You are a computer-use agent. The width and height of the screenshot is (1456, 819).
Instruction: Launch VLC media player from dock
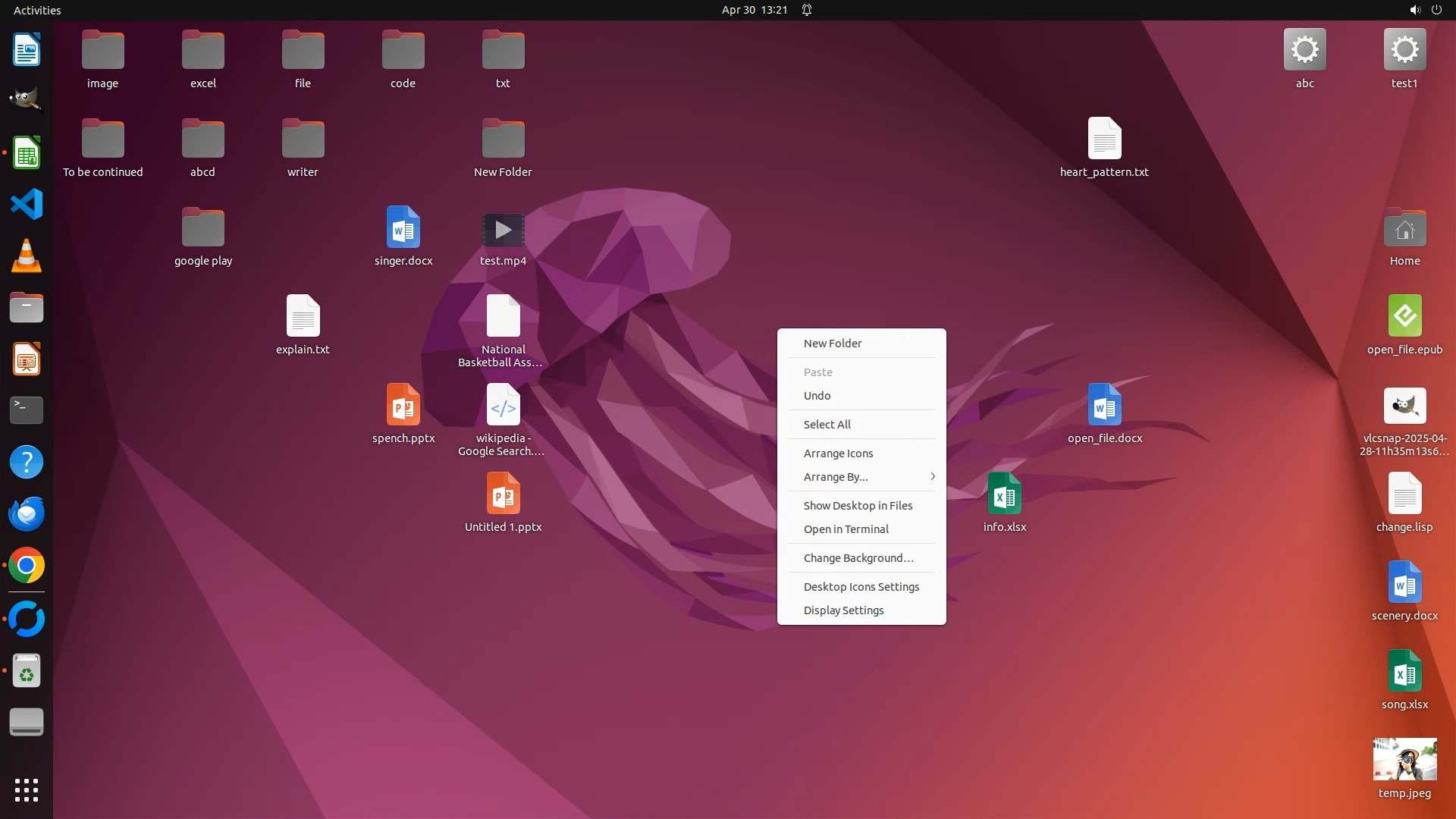27,256
